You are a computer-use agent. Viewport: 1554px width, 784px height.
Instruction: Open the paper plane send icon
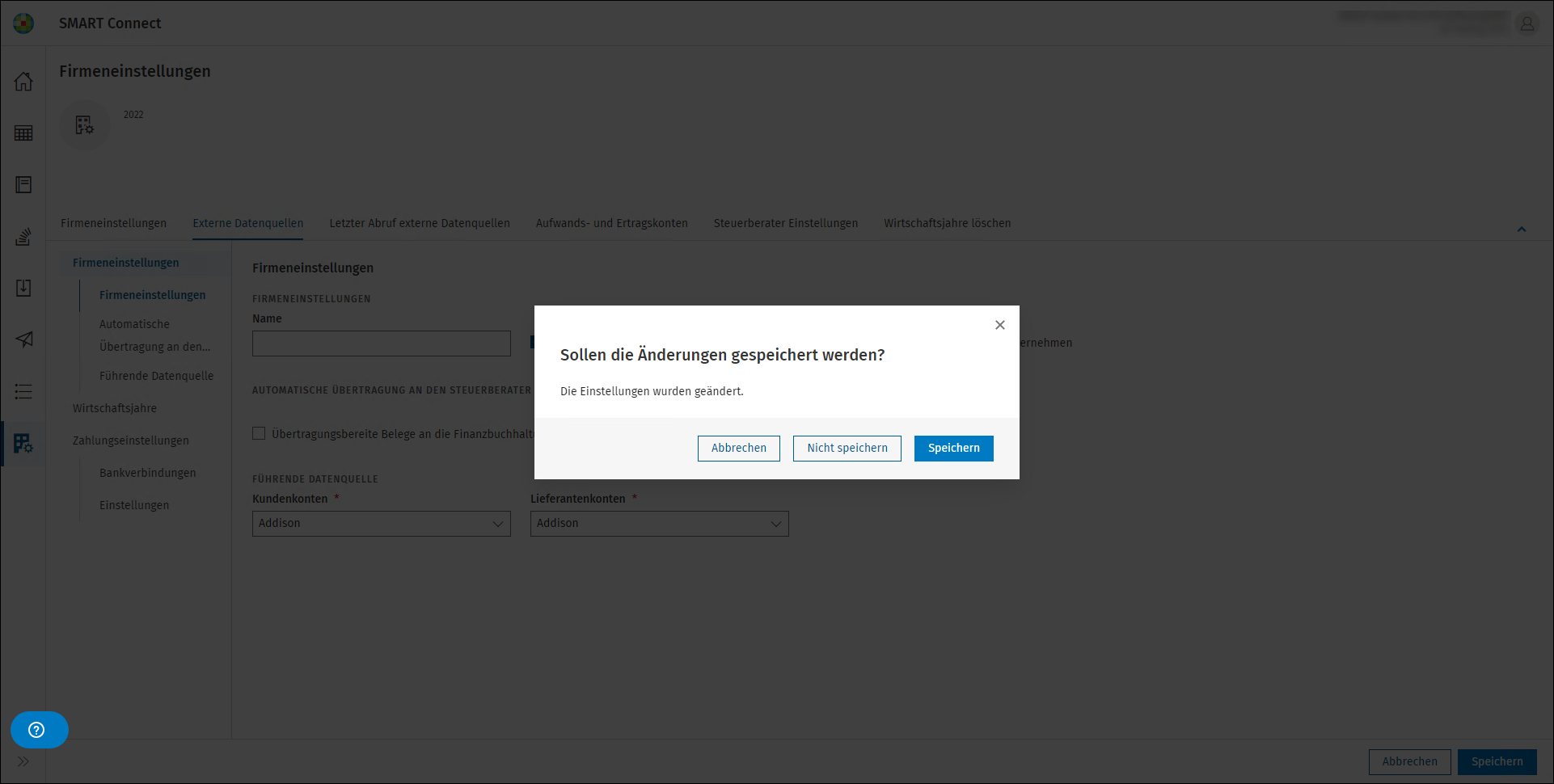(x=23, y=340)
